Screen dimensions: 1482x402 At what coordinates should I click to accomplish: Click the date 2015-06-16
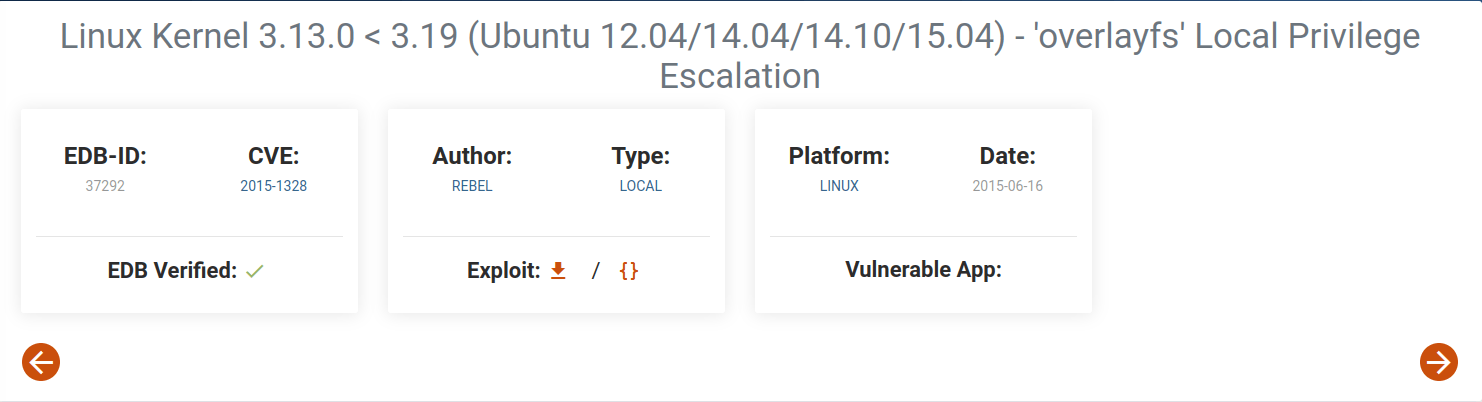pos(1007,186)
